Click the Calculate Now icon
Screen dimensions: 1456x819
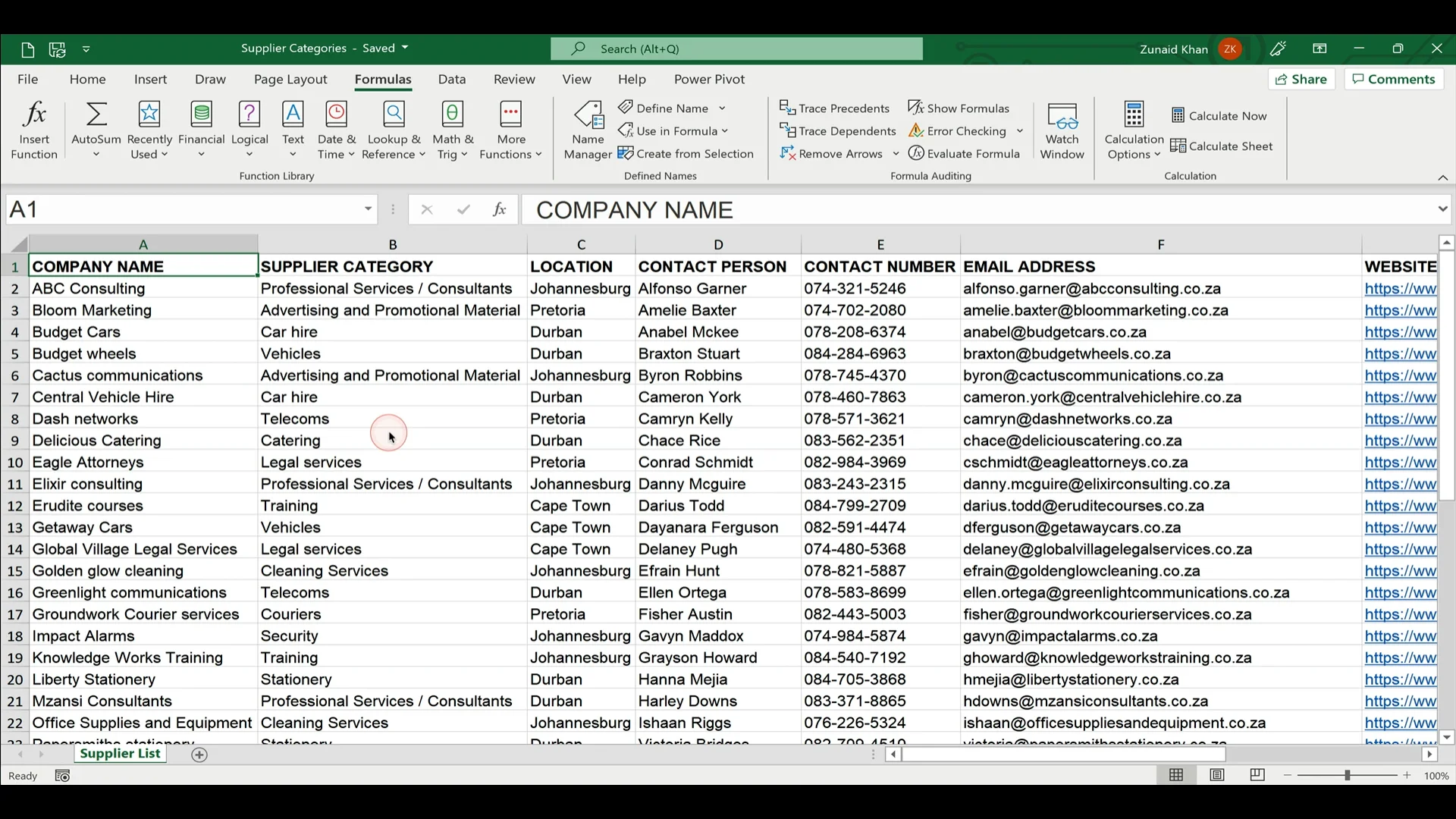pos(1178,116)
